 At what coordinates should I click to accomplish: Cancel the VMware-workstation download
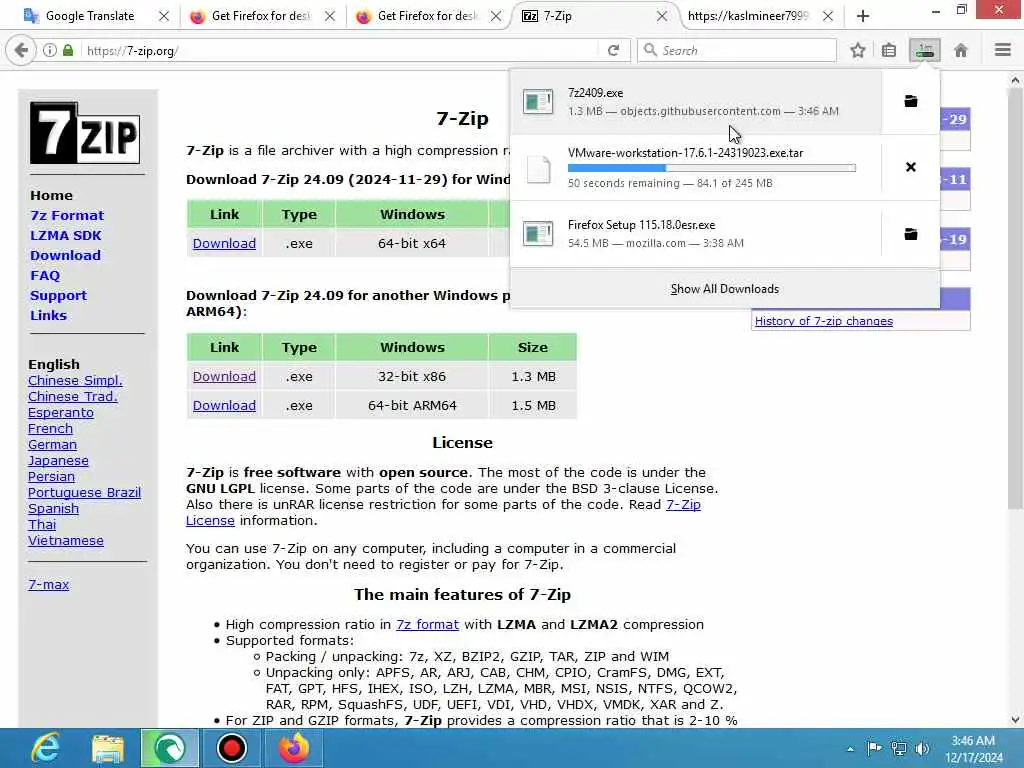coord(910,167)
